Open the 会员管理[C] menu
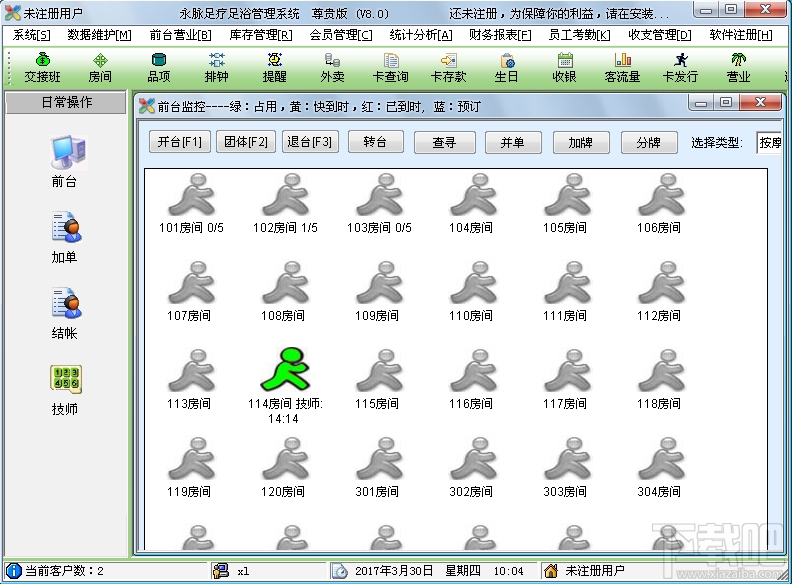792x584 pixels. (x=341, y=35)
